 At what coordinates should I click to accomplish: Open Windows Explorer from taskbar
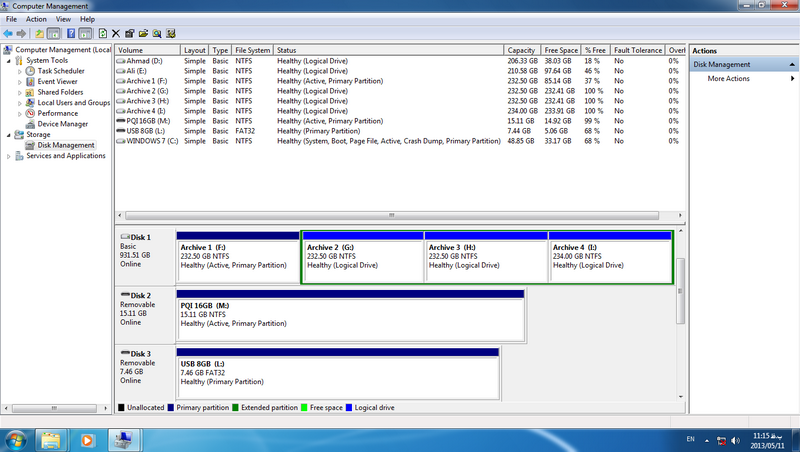click(x=51, y=440)
